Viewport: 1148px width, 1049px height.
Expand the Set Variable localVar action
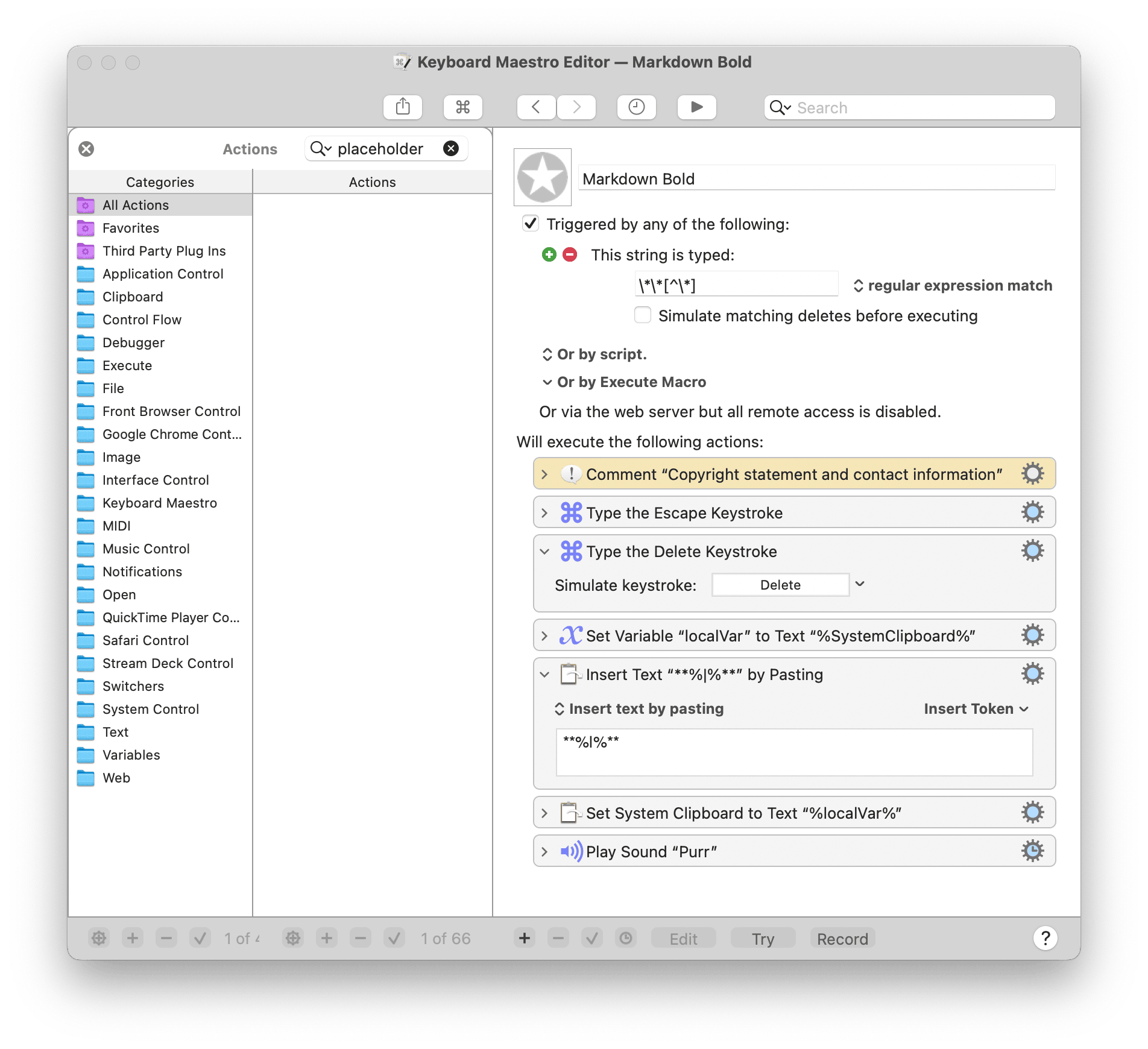coord(544,636)
